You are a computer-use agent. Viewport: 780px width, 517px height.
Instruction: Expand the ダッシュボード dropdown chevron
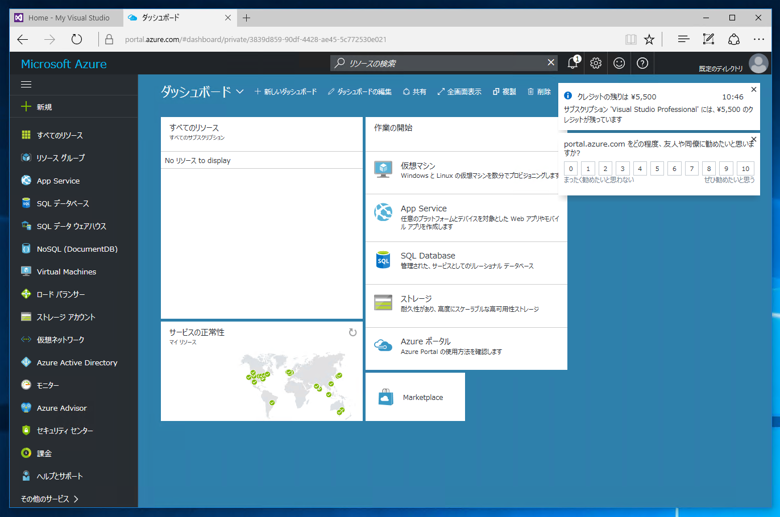240,92
